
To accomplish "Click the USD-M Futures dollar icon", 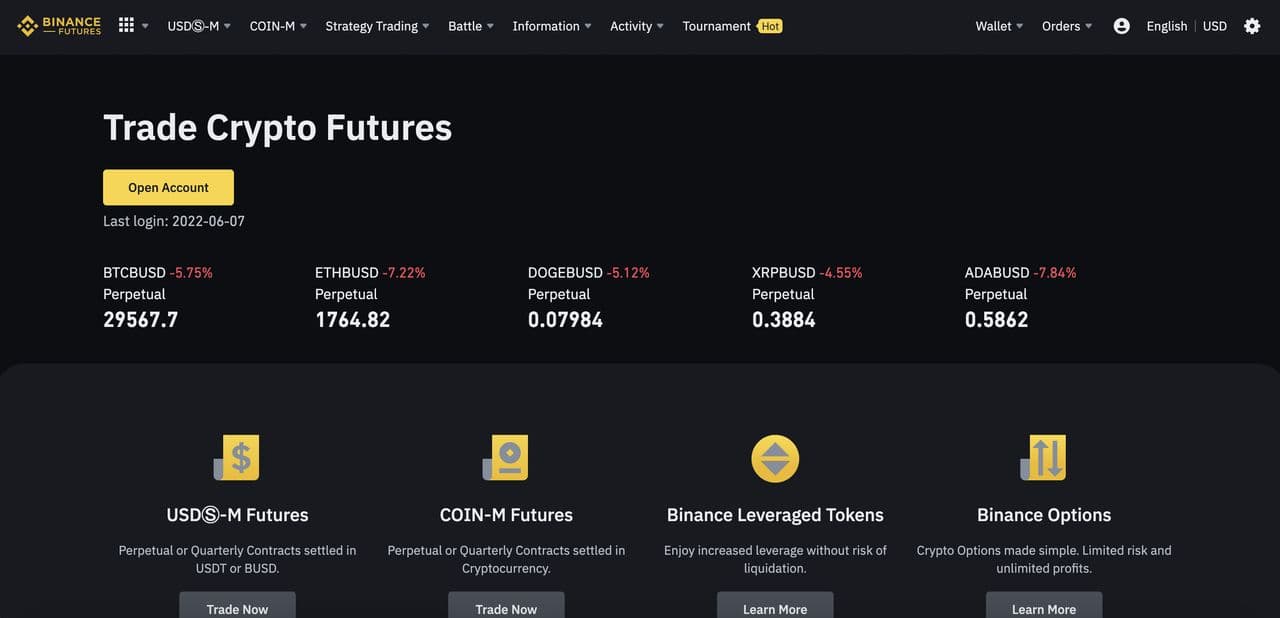I will click(x=237, y=458).
